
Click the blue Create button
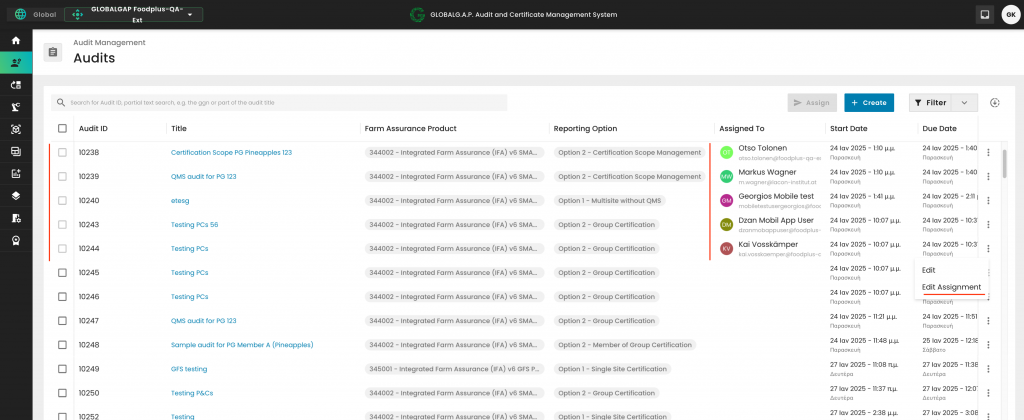click(x=868, y=103)
